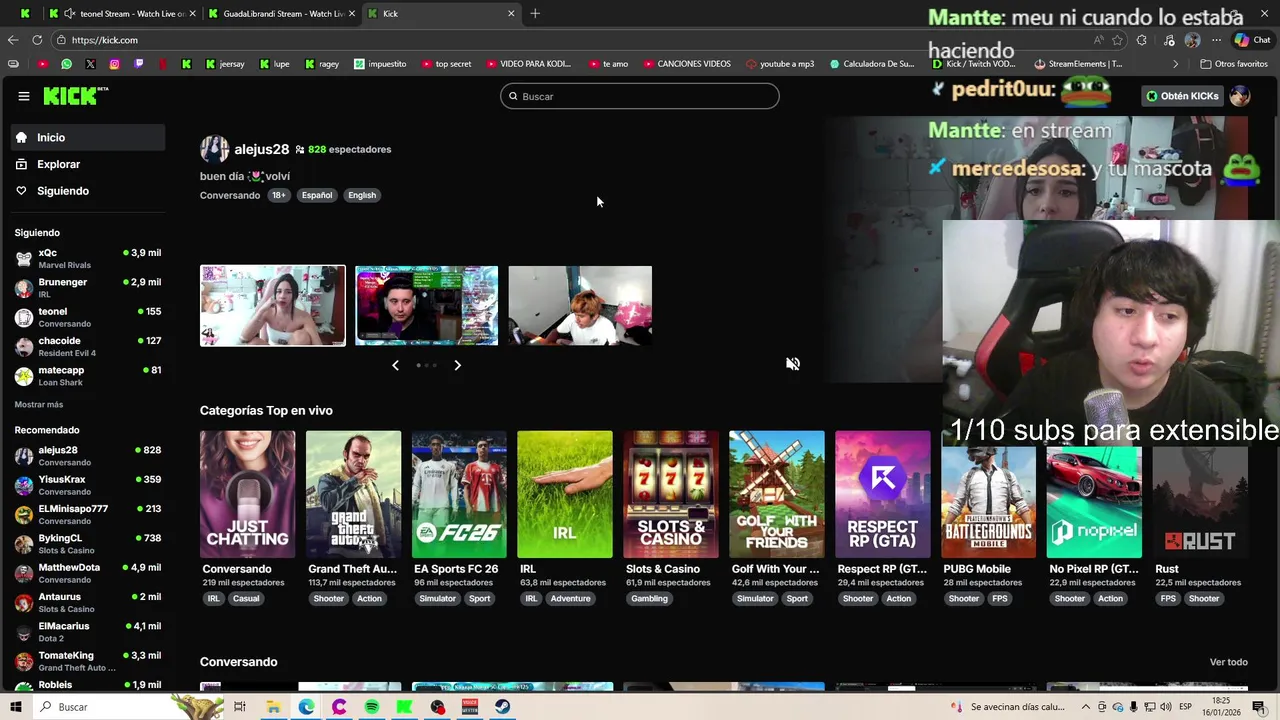Select second carousel stream thumbnail

426,305
